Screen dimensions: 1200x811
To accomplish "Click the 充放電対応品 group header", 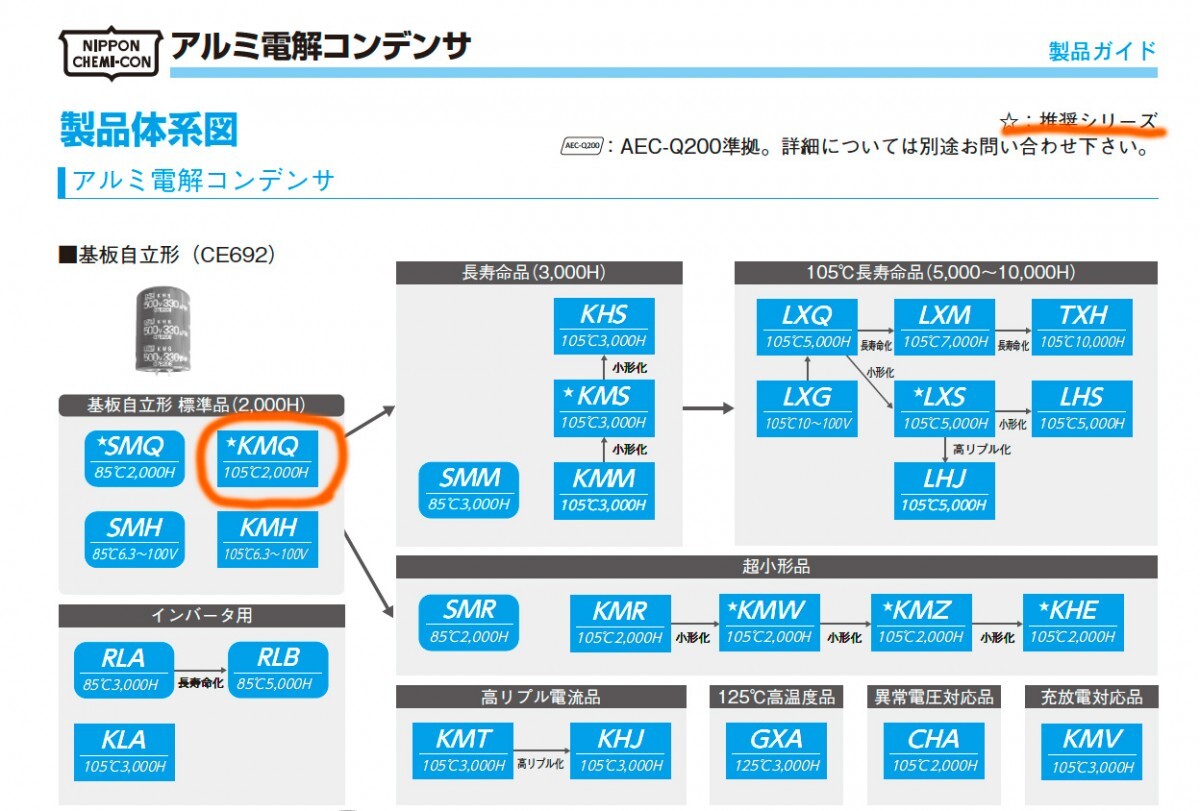I will 1092,696.
